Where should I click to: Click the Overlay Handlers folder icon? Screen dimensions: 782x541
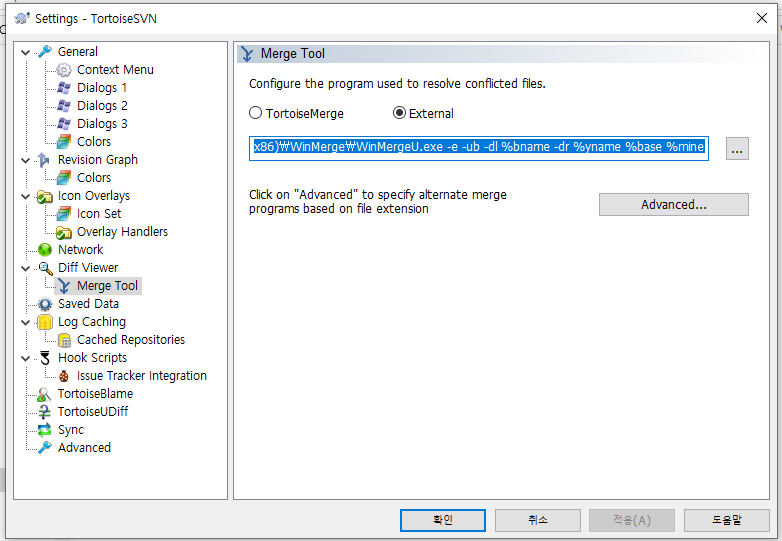coord(64,232)
